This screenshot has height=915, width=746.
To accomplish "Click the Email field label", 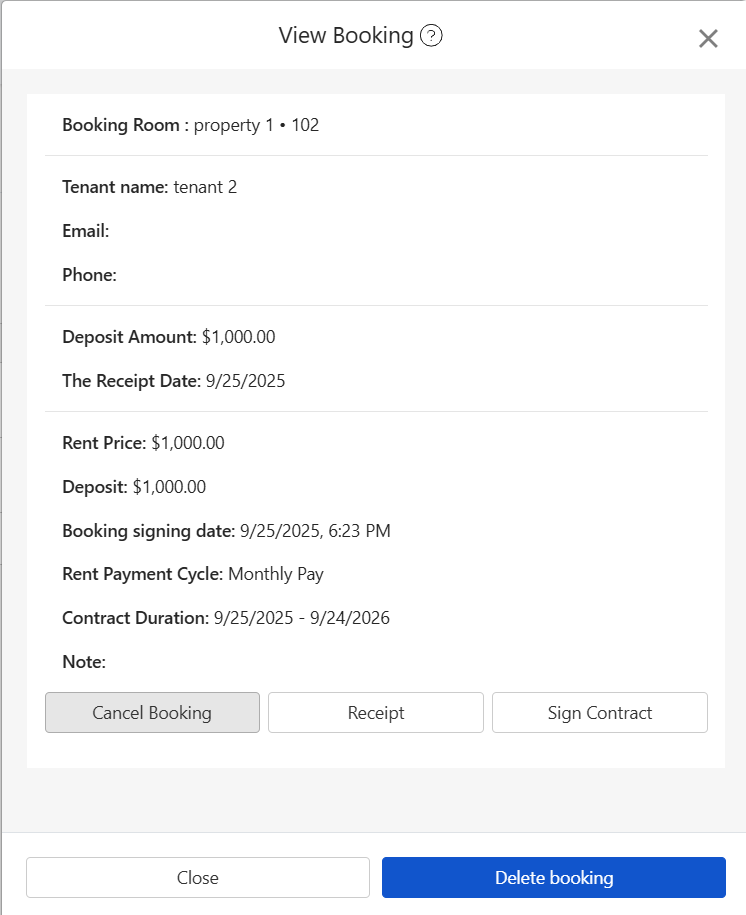I will (86, 231).
